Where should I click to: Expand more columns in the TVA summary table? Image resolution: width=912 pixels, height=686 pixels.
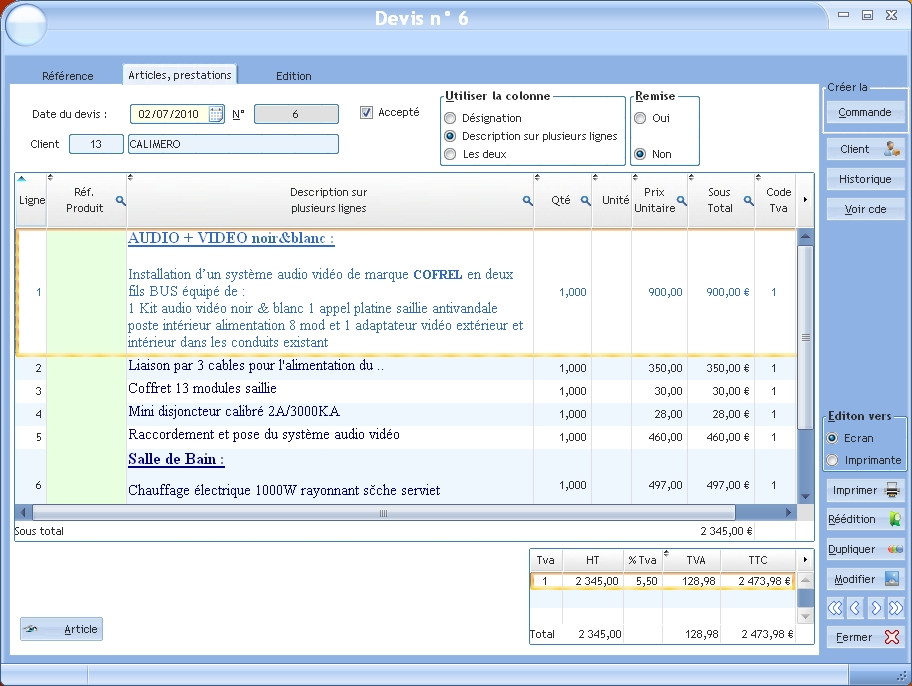point(805,559)
